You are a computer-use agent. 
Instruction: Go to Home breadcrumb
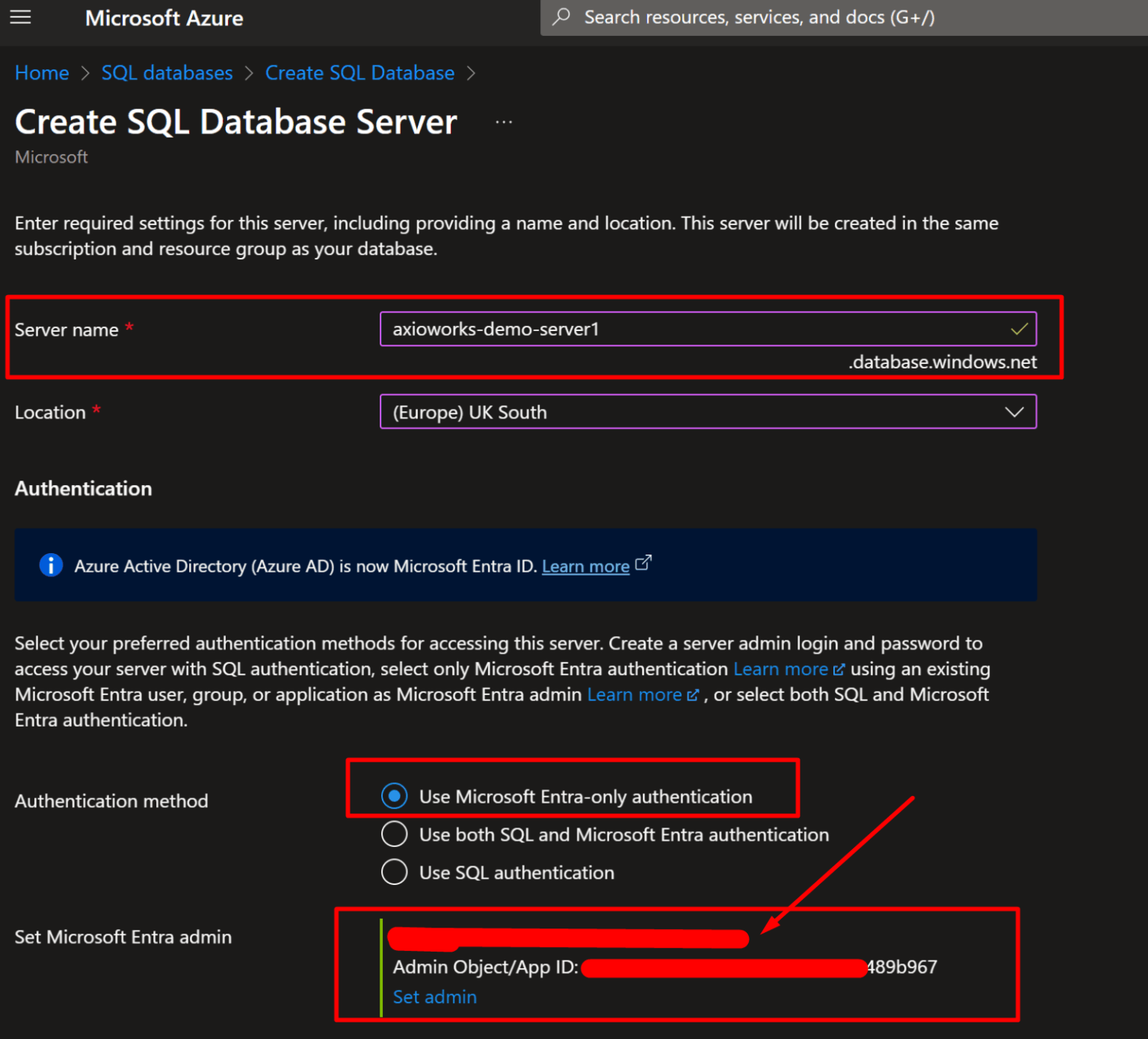tap(42, 73)
